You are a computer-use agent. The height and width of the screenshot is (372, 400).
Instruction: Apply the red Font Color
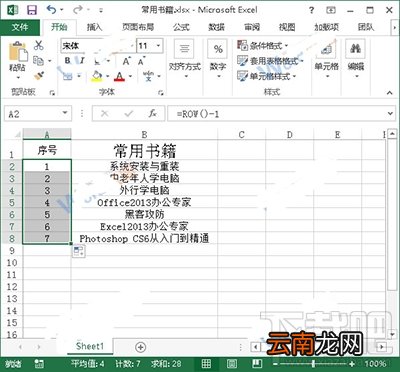pyautogui.click(x=120, y=76)
